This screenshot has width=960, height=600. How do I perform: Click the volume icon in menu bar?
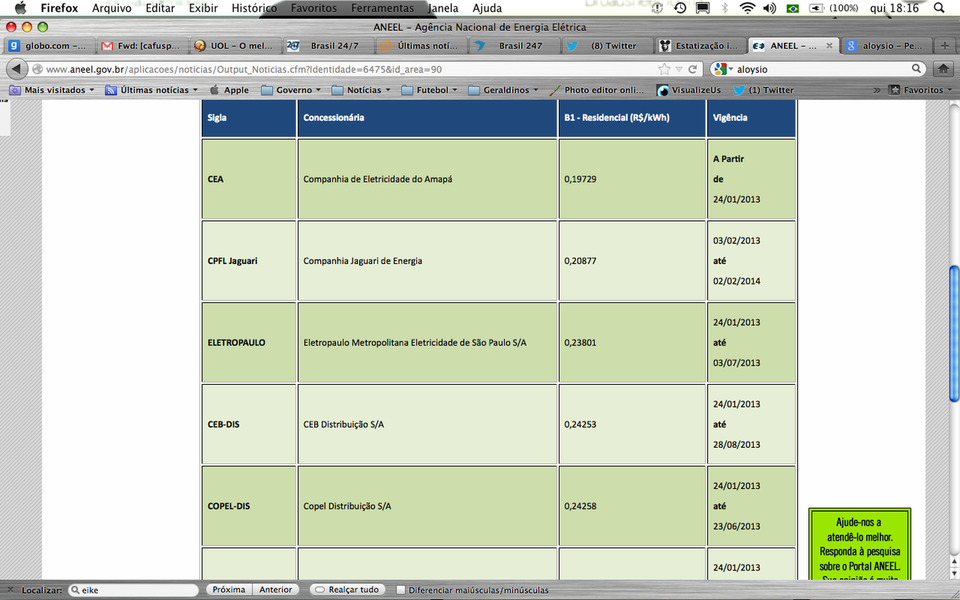(x=769, y=8)
